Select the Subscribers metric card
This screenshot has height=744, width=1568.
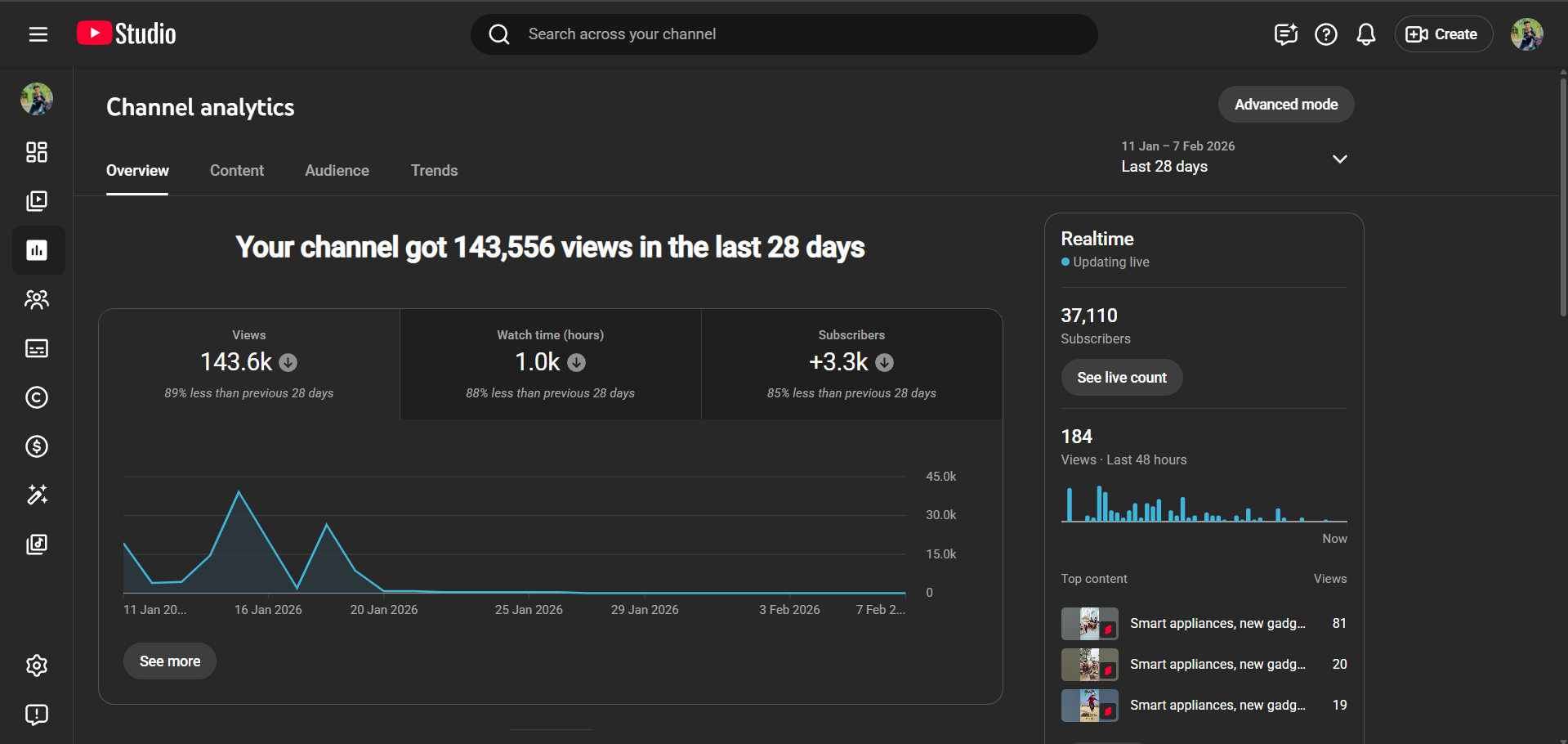click(851, 364)
